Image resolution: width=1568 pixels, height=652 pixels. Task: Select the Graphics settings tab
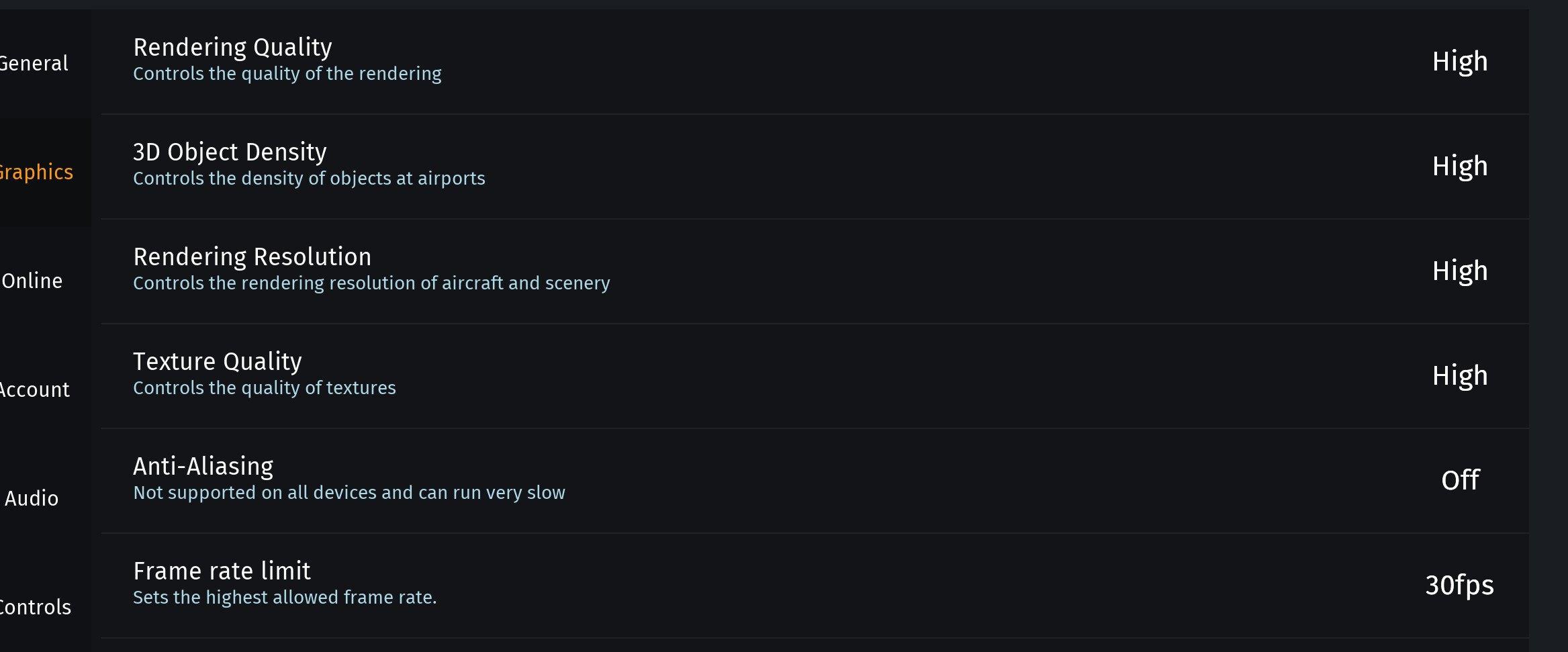coord(37,173)
